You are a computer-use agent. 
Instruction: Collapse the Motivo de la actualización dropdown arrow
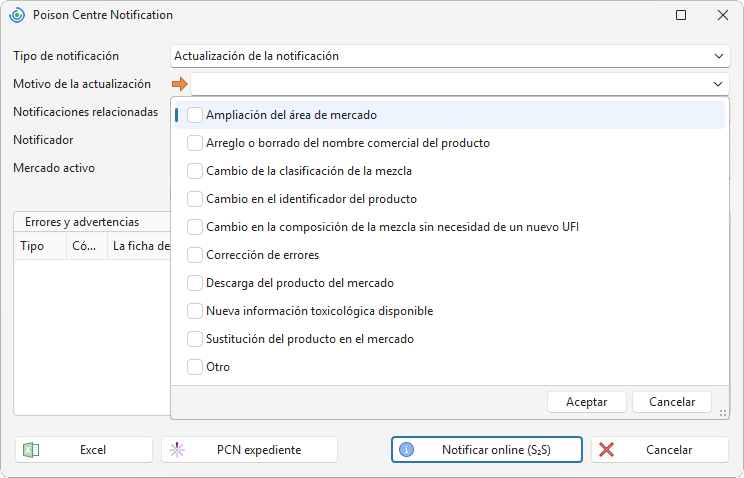click(718, 84)
